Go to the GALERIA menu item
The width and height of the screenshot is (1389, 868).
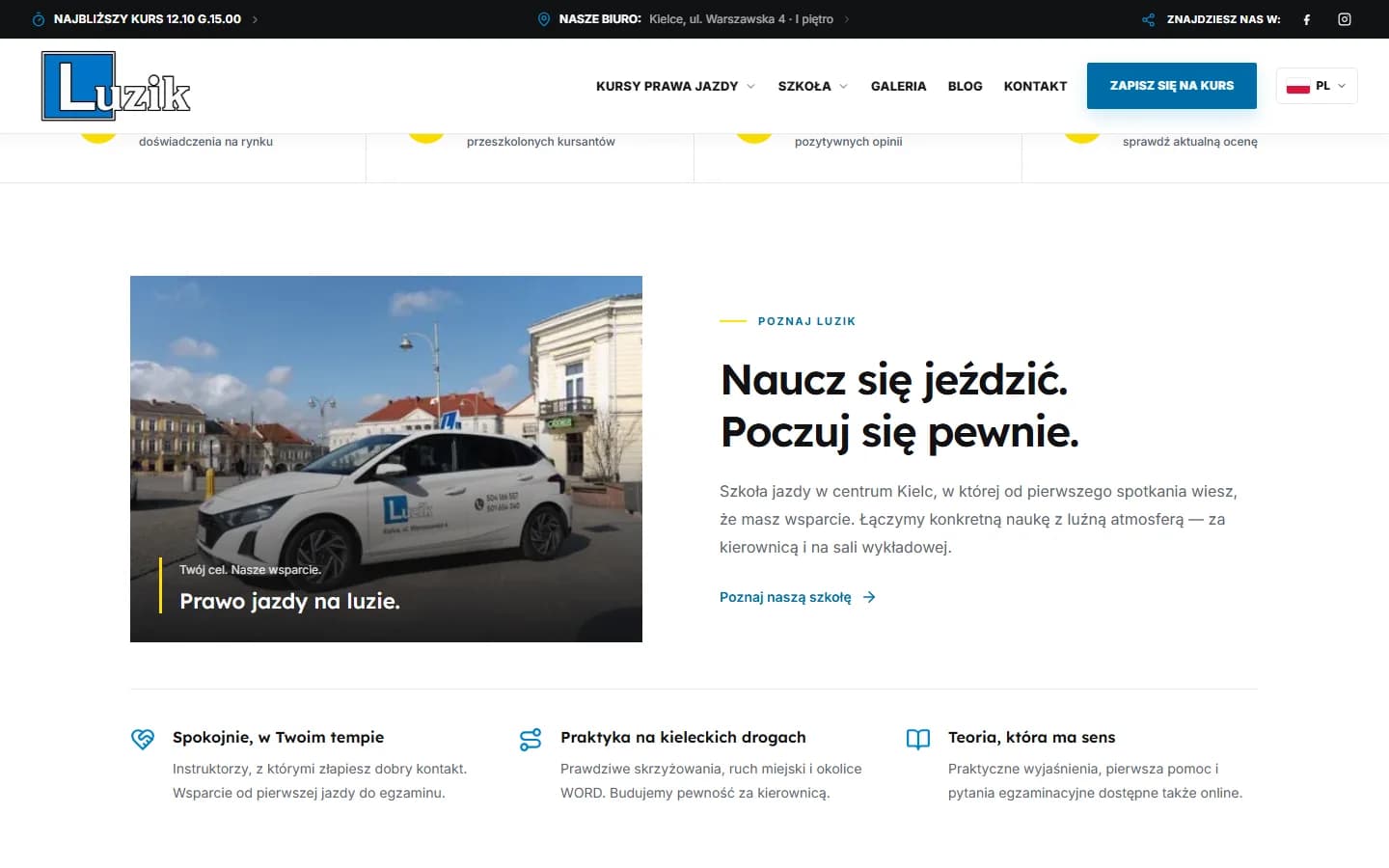[898, 86]
